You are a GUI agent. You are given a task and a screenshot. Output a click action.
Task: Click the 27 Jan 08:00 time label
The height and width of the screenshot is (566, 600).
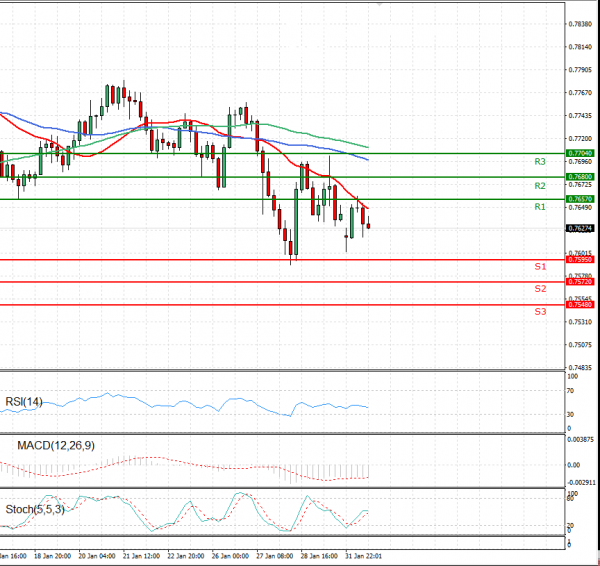pyautogui.click(x=274, y=556)
